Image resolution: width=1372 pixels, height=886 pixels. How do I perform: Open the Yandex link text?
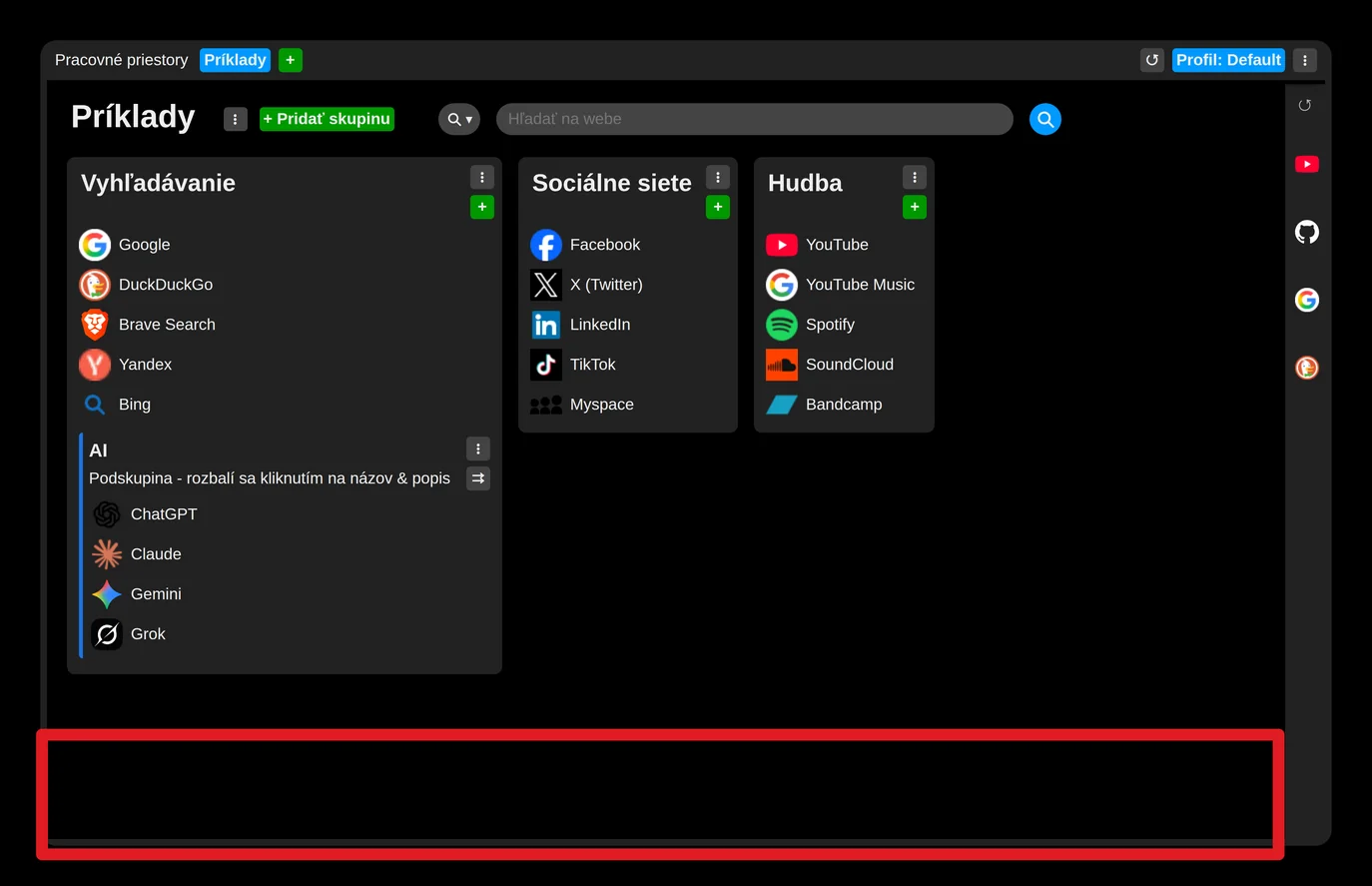[145, 365]
